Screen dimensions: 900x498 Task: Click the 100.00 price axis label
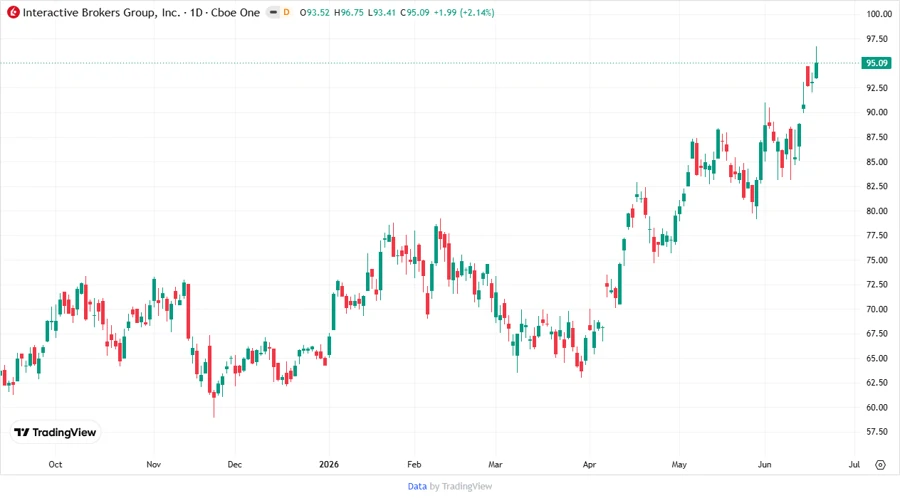point(879,14)
